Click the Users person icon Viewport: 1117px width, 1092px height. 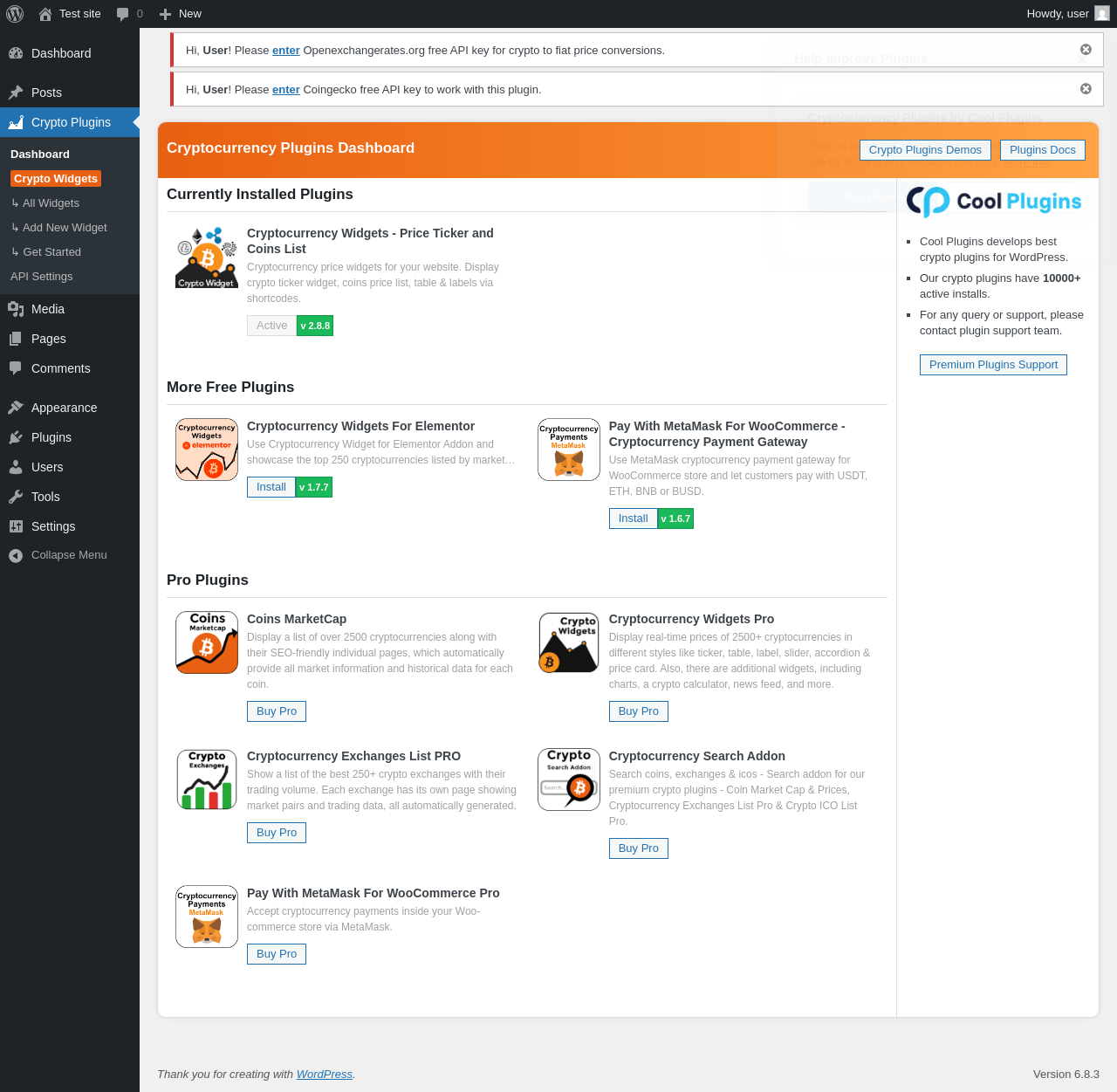[16, 467]
